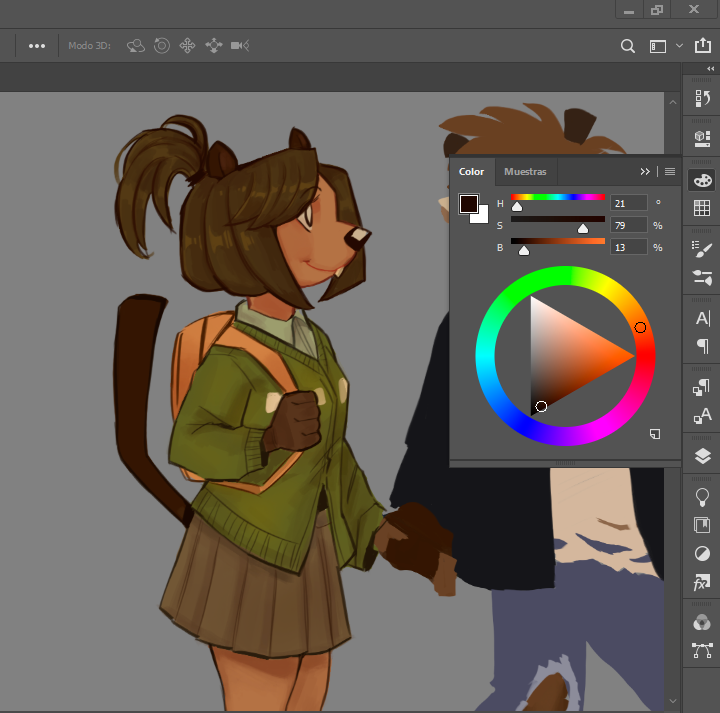720x713 pixels.
Task: Click the dark foreground color swatch
Action: (x=468, y=203)
